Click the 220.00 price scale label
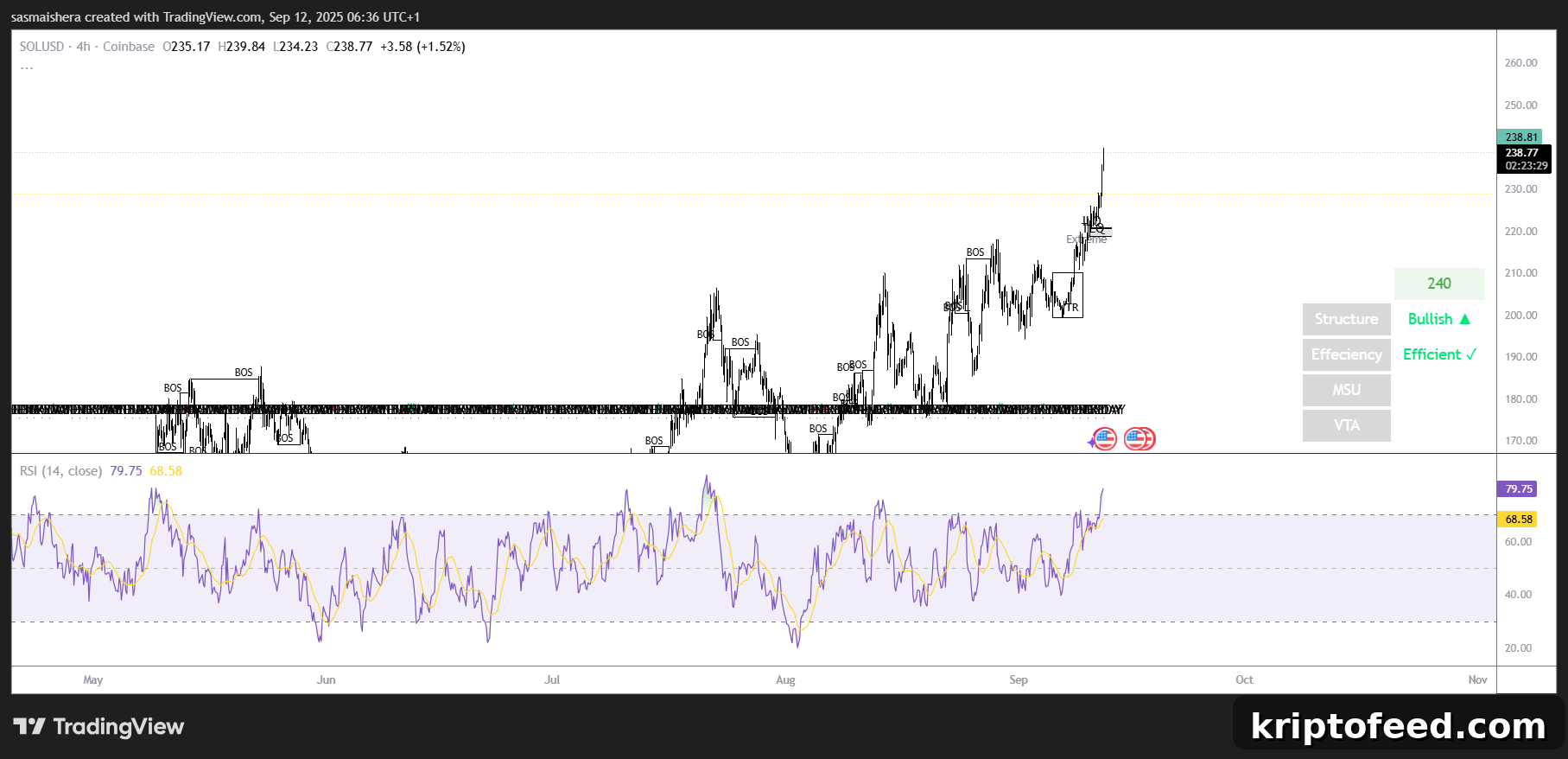 [x=1520, y=232]
